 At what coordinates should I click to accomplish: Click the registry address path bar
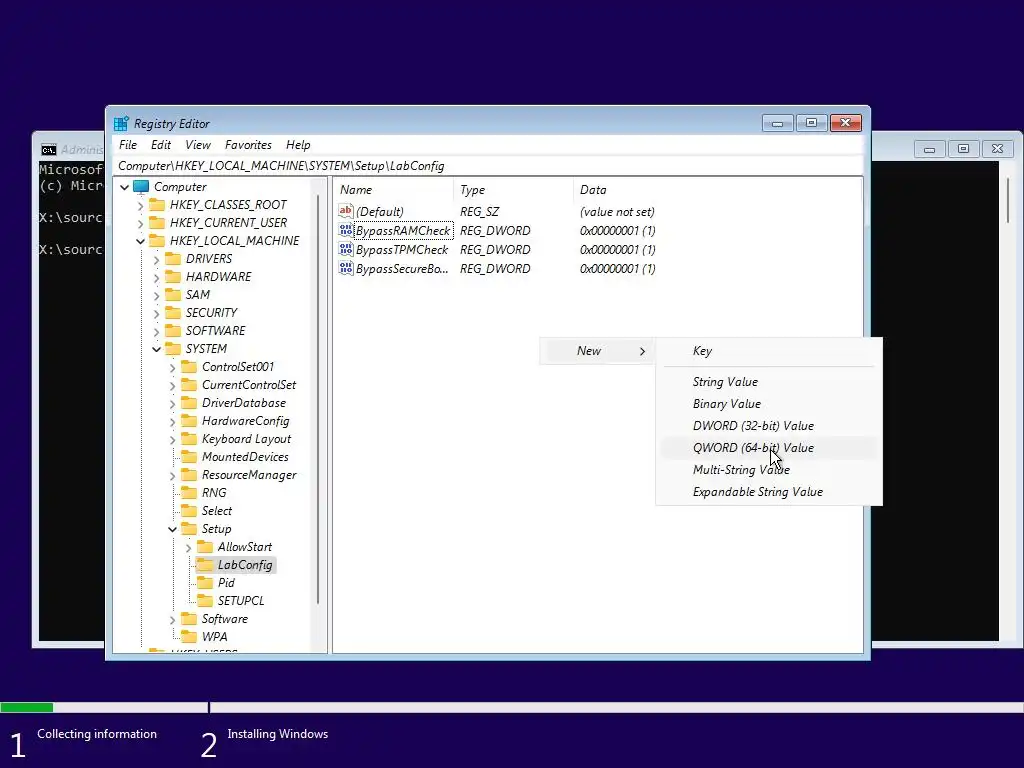click(490, 166)
